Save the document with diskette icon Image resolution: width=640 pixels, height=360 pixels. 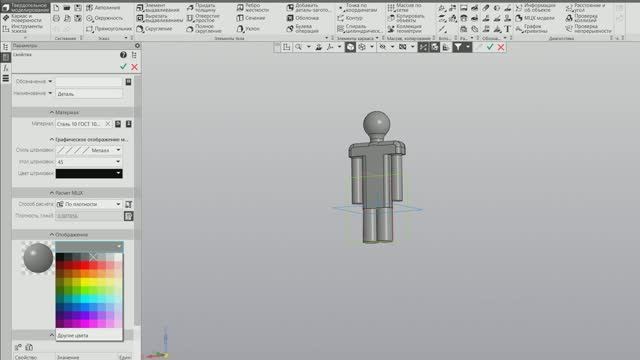click(78, 8)
